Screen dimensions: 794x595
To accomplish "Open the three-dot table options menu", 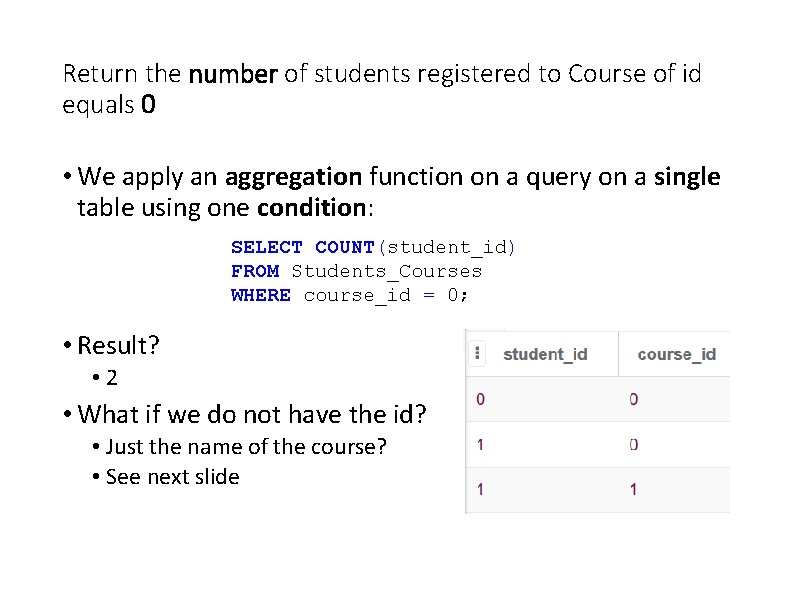I will [x=478, y=353].
